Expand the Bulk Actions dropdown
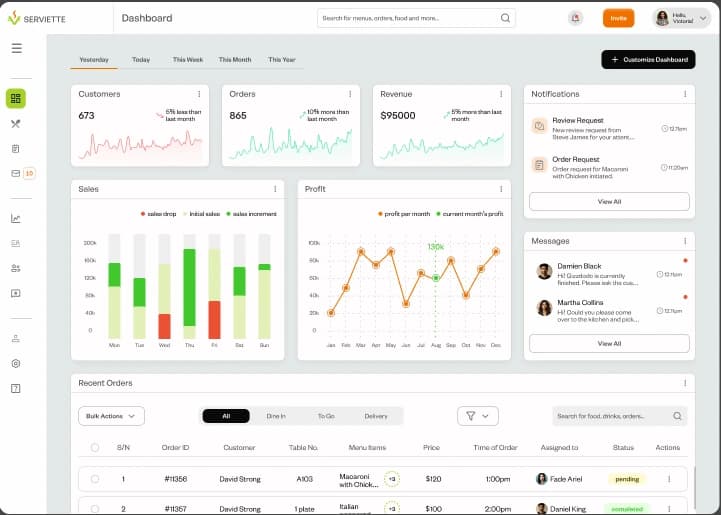 [111, 416]
